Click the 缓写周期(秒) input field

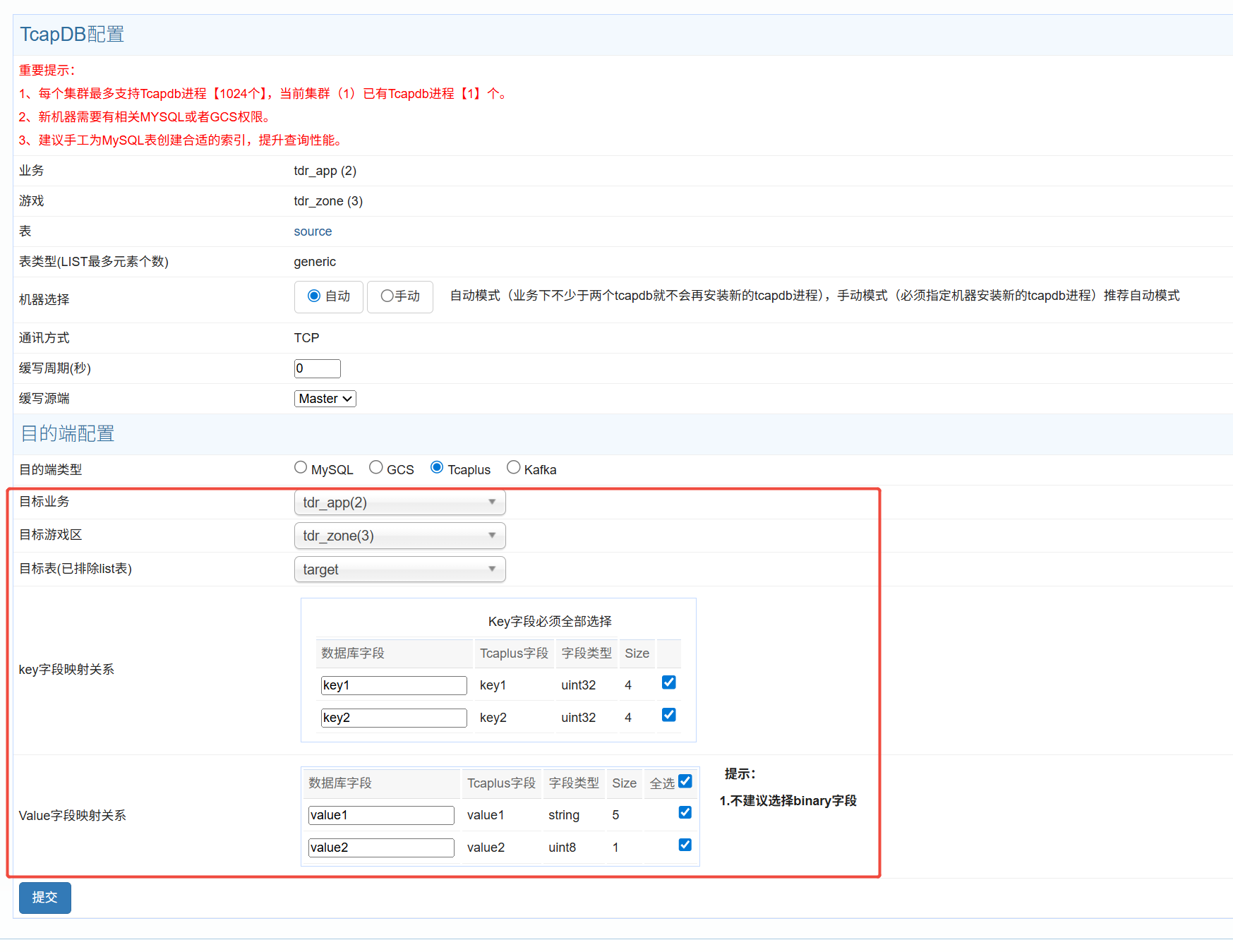(317, 368)
